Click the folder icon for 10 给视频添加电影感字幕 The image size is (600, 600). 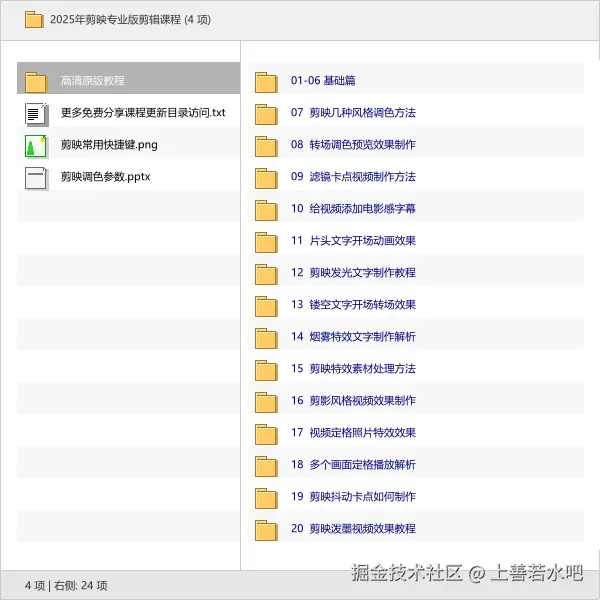266,210
